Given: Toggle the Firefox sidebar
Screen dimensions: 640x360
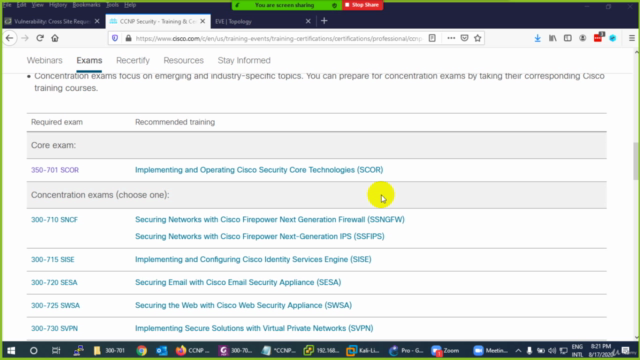Looking at the screenshot, I should click(568, 38).
